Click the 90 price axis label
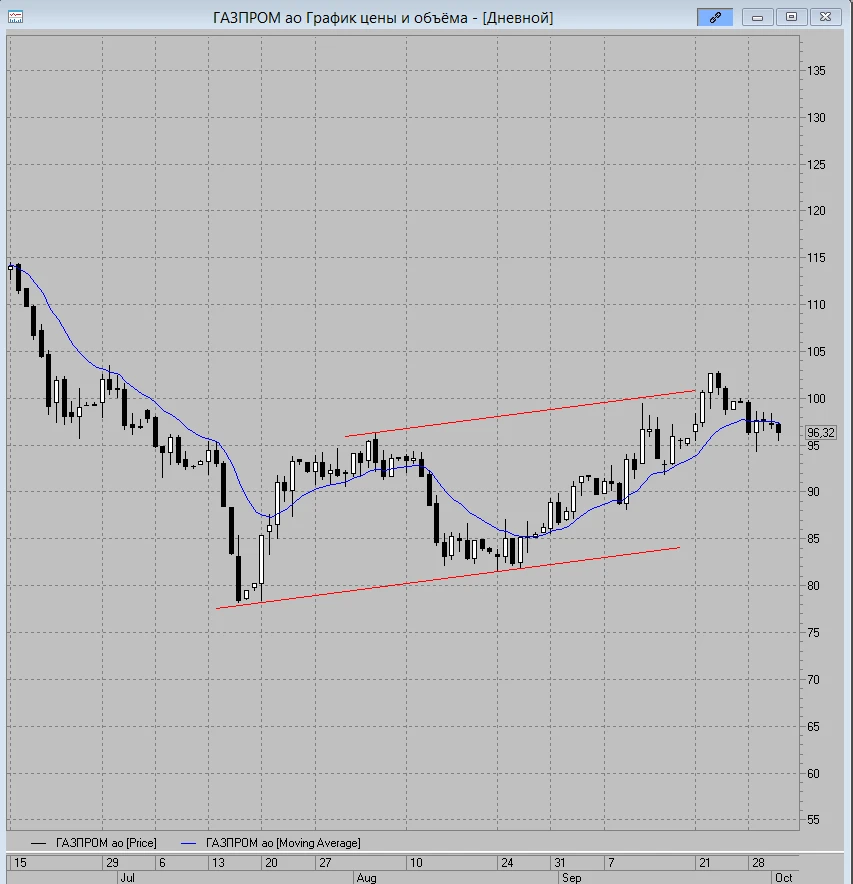This screenshot has width=853, height=884. click(813, 492)
